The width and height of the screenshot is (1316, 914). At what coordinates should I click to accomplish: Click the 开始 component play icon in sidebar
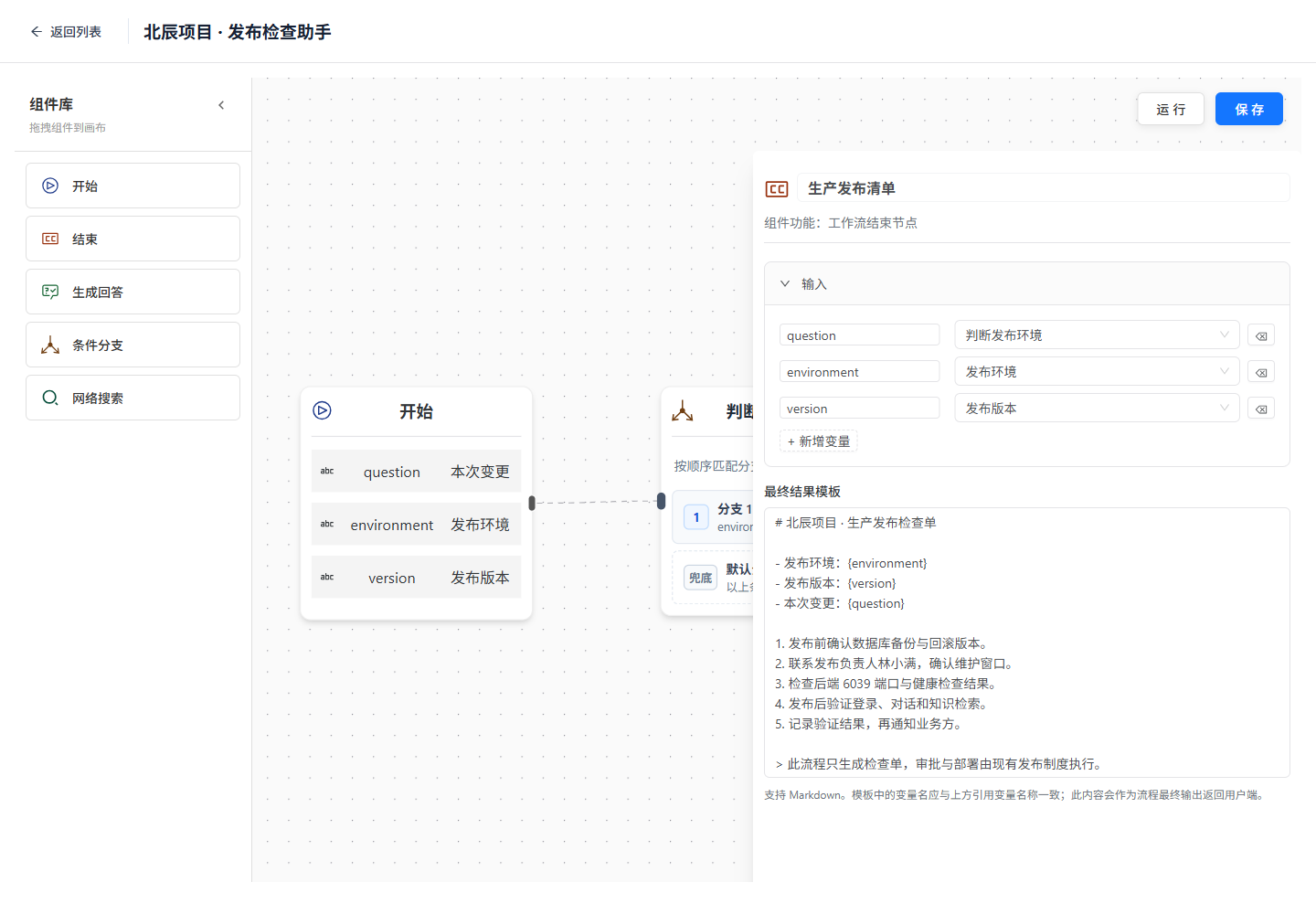click(x=50, y=186)
